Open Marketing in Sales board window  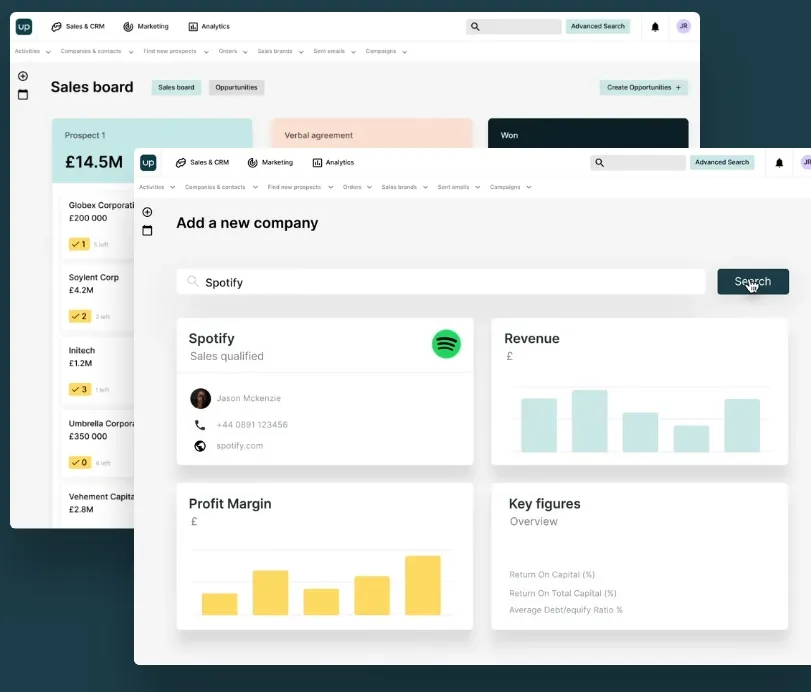(x=146, y=26)
